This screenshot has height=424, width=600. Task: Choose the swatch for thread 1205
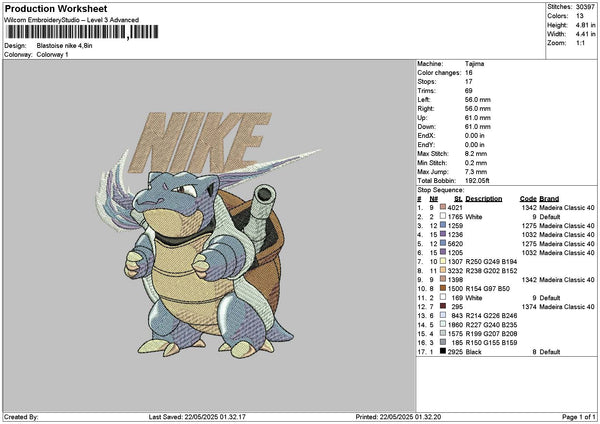point(443,252)
